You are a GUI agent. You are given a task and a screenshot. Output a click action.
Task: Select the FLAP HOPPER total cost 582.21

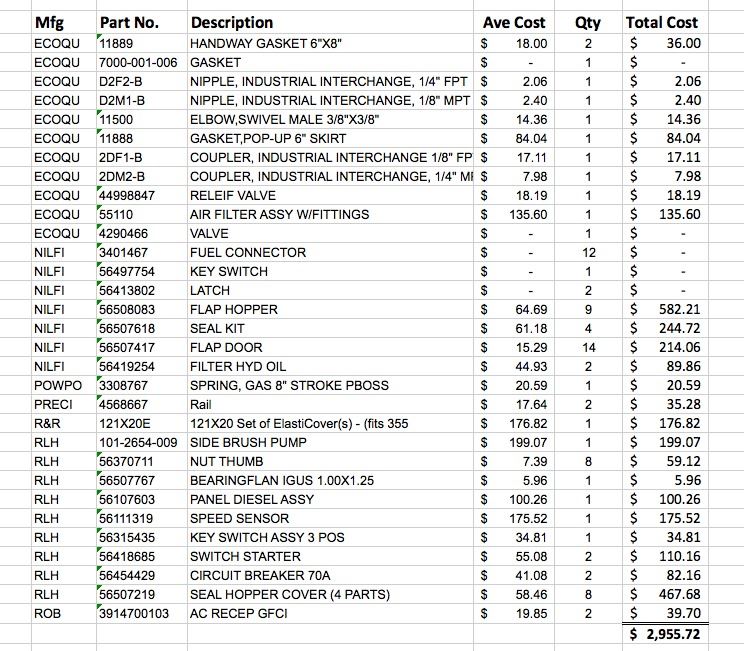(678, 310)
